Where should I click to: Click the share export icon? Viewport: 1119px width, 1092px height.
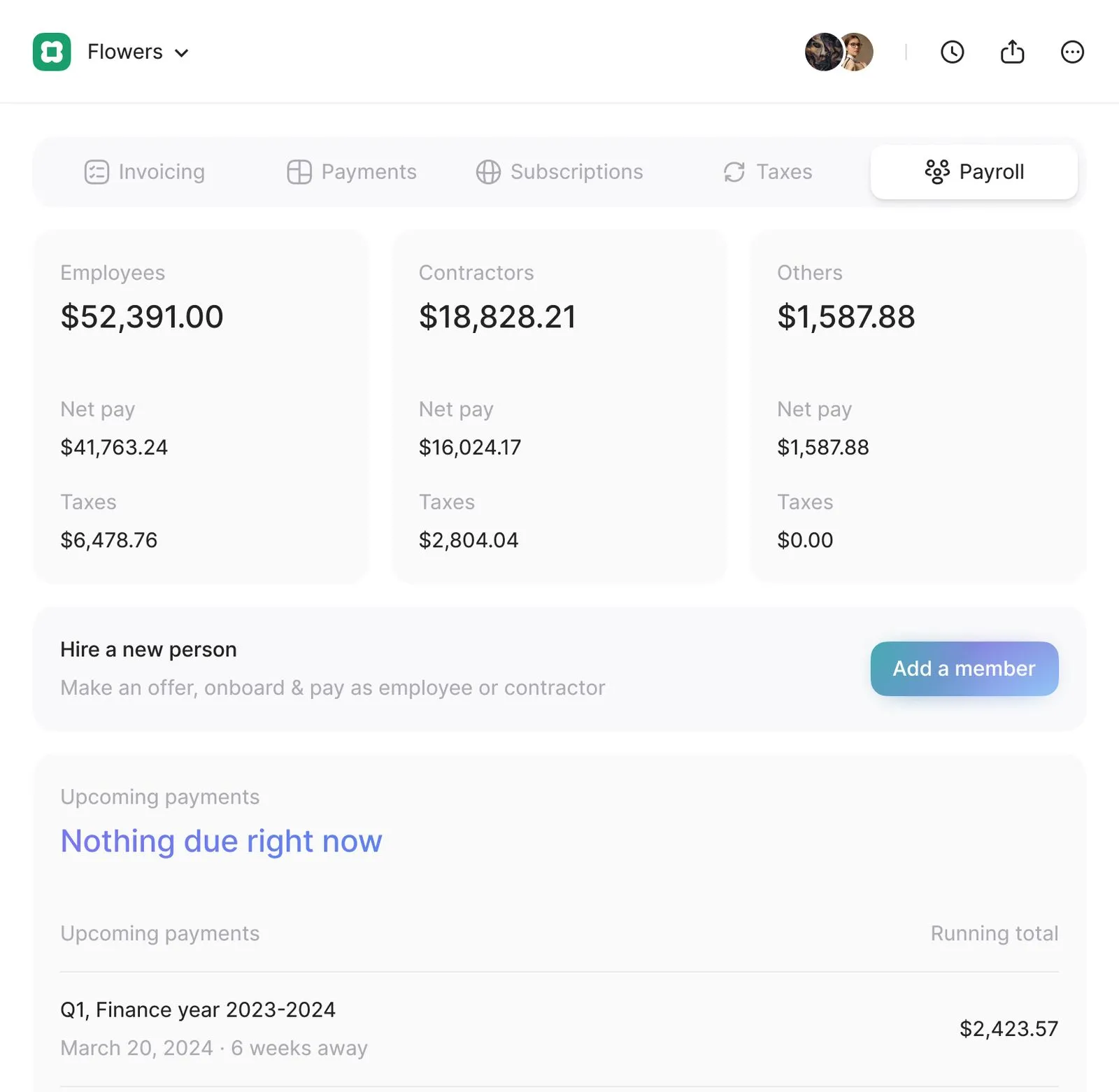(1012, 52)
